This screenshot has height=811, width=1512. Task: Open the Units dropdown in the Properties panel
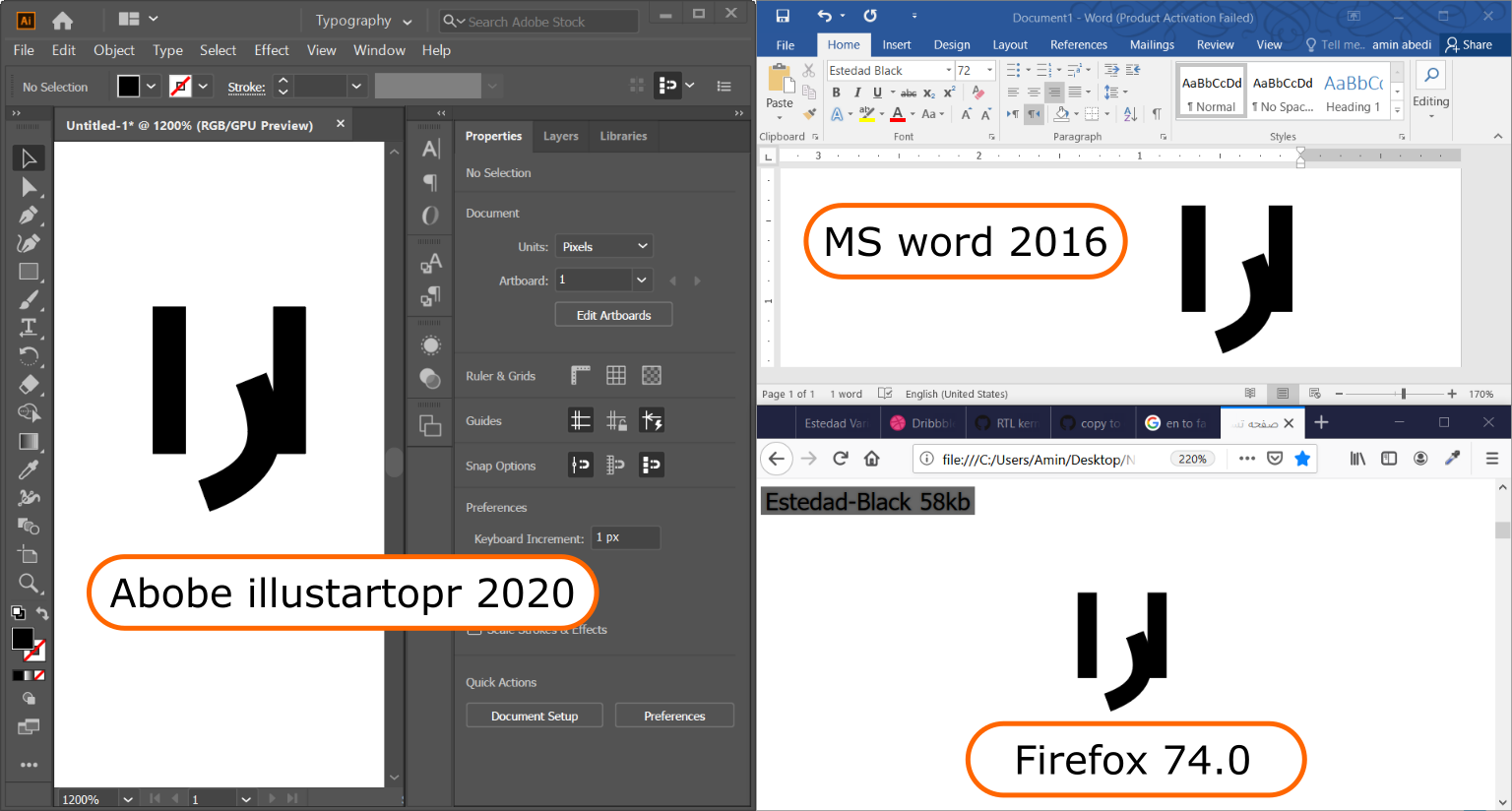point(603,246)
